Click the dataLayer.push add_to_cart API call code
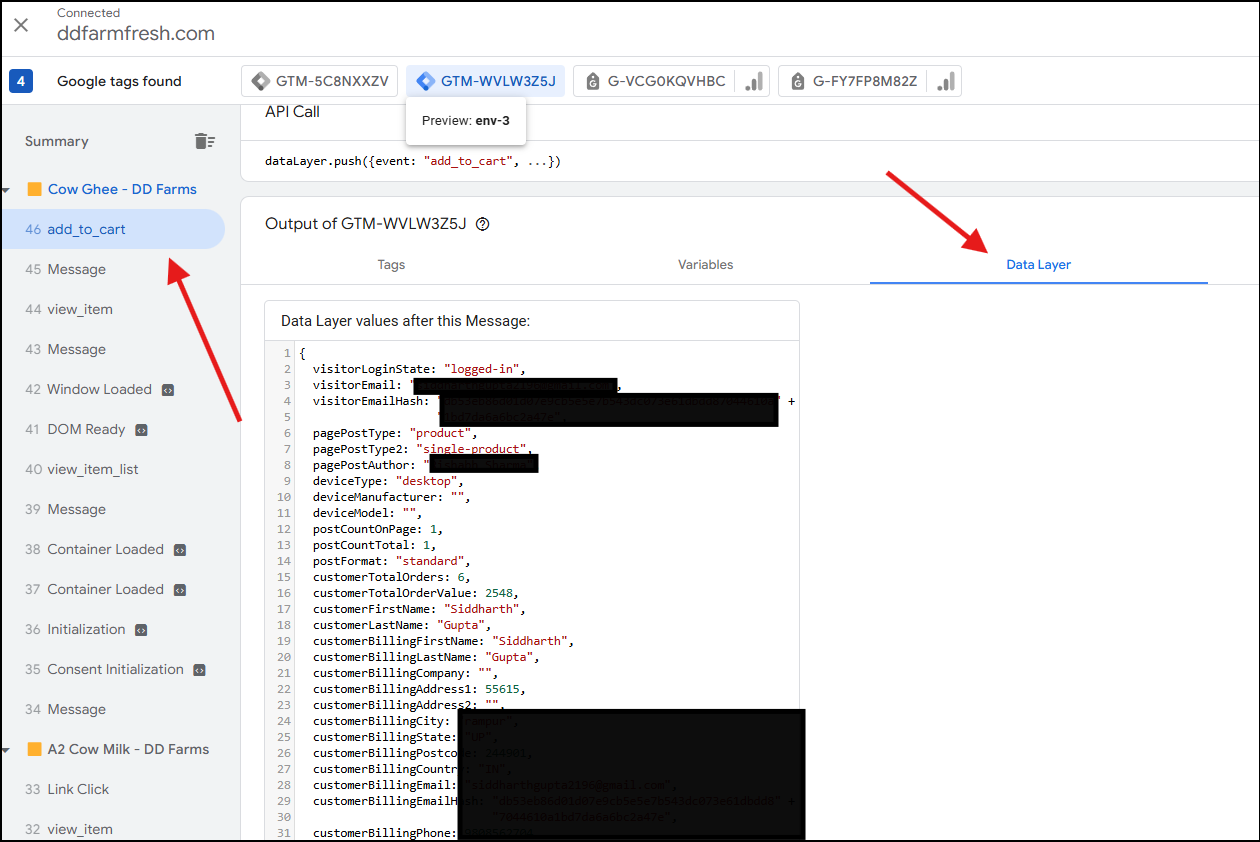Image resolution: width=1260 pixels, height=842 pixels. (413, 161)
